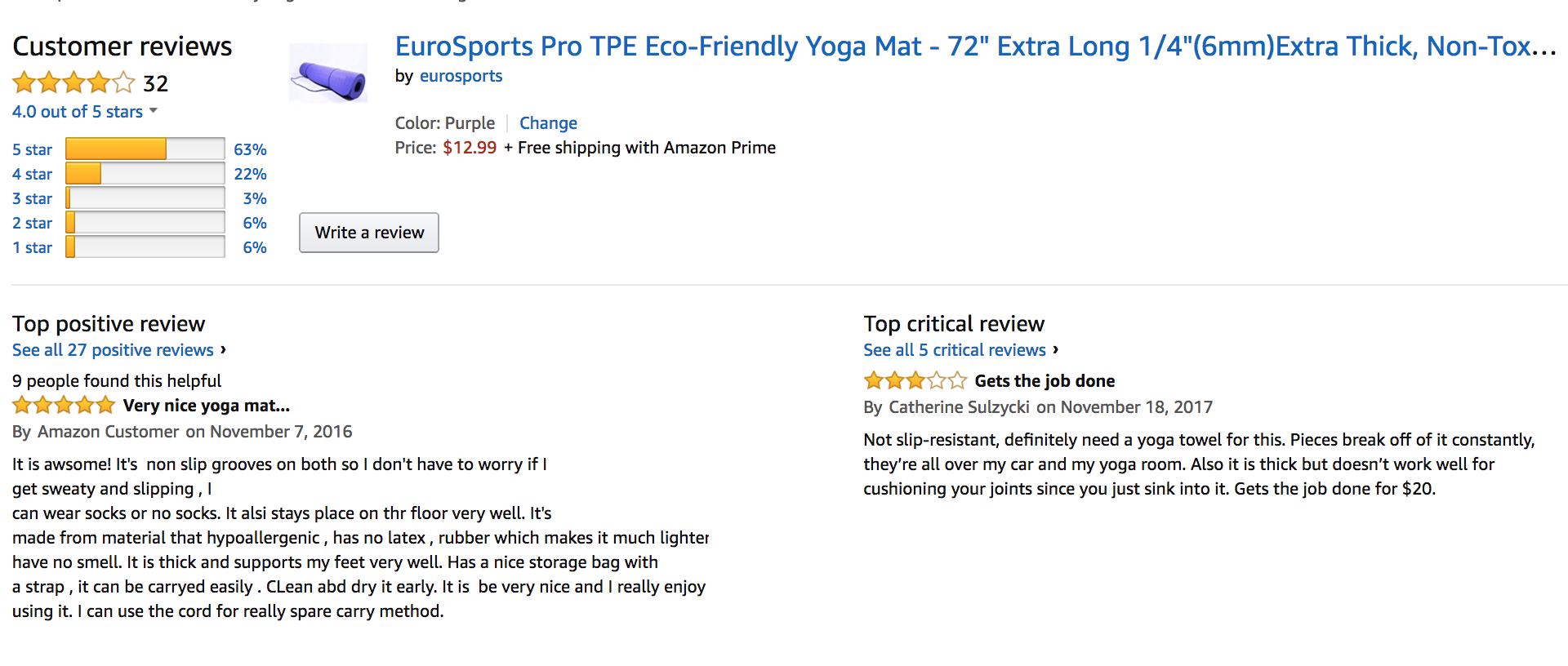Open the purple yoga mat thumbnail

point(328,74)
